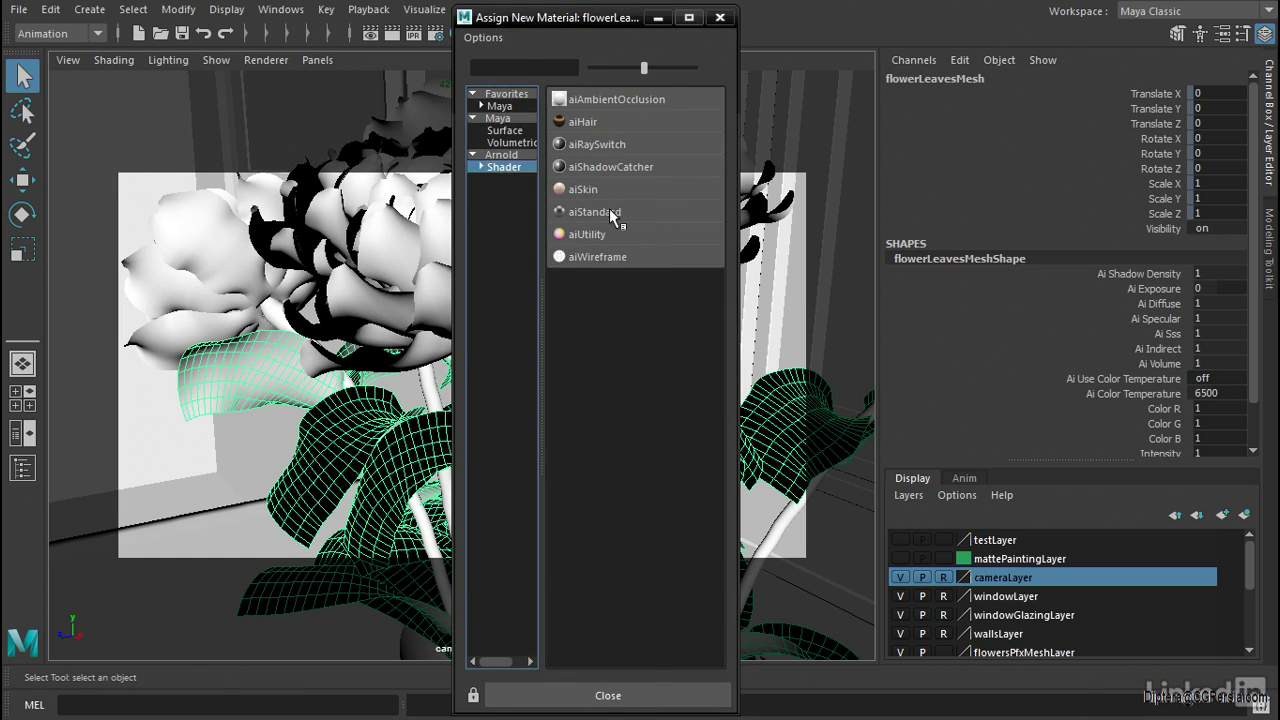Click the New Scene icon
This screenshot has height=720, width=1280.
tap(138, 33)
